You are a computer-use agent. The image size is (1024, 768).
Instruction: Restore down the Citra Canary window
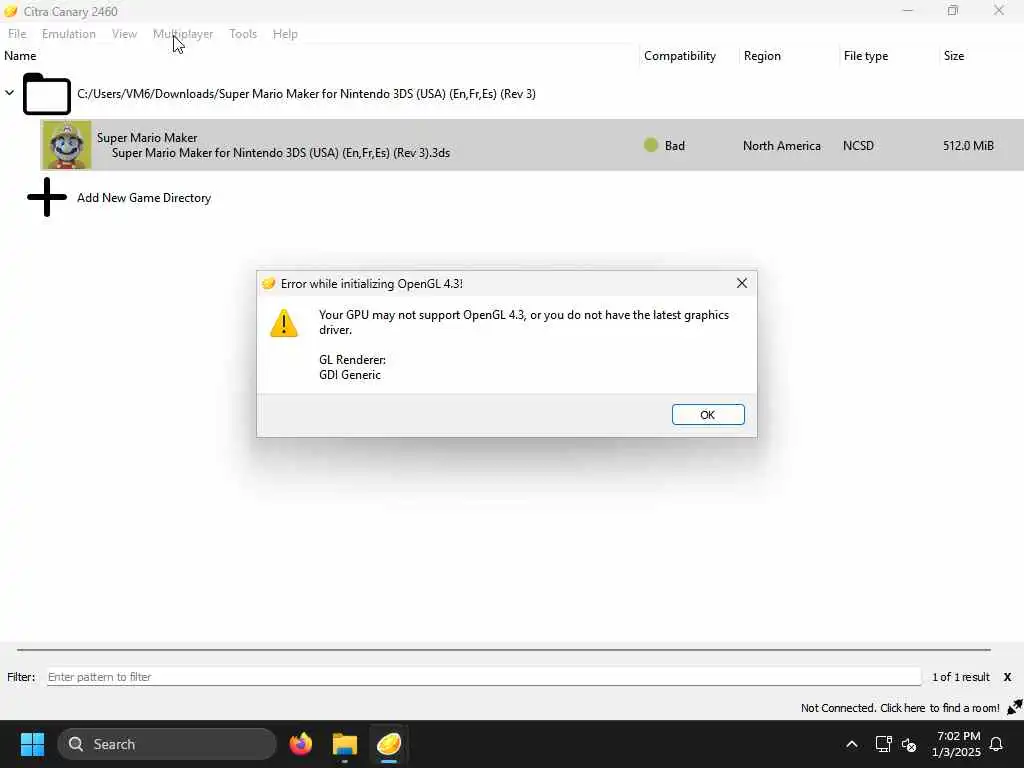click(953, 10)
